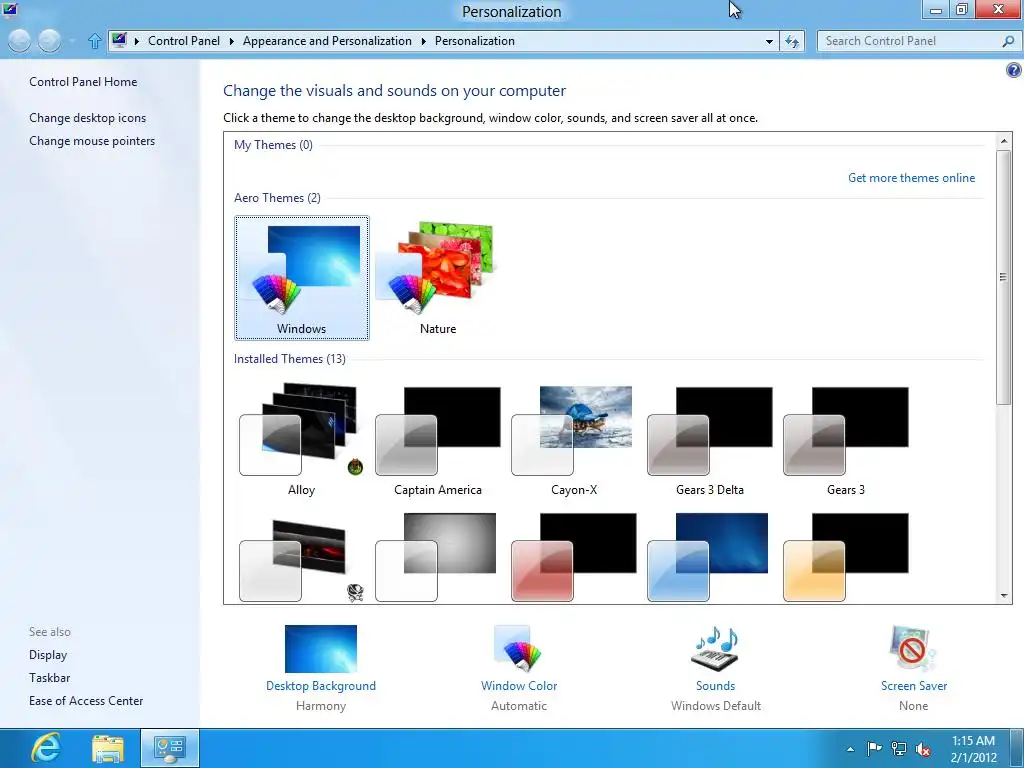The image size is (1024, 768).
Task: Choose the gray gradient theme thumbnail
Action: (436, 557)
